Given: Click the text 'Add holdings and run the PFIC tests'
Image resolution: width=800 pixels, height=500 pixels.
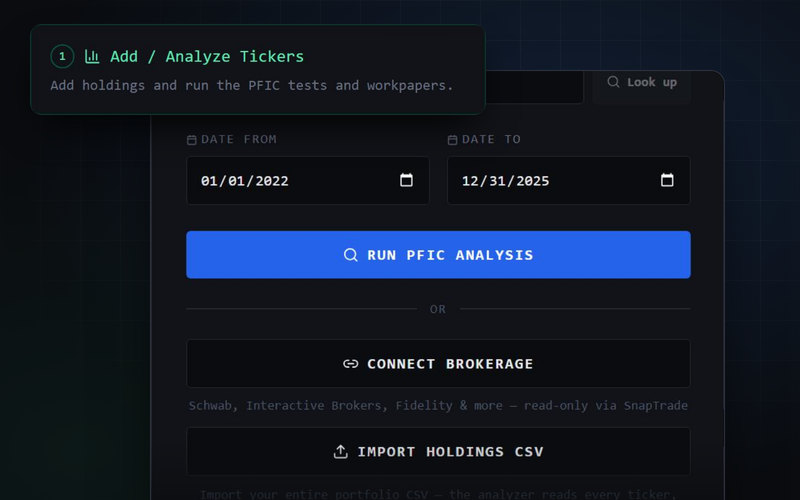Looking at the screenshot, I should [189, 85].
